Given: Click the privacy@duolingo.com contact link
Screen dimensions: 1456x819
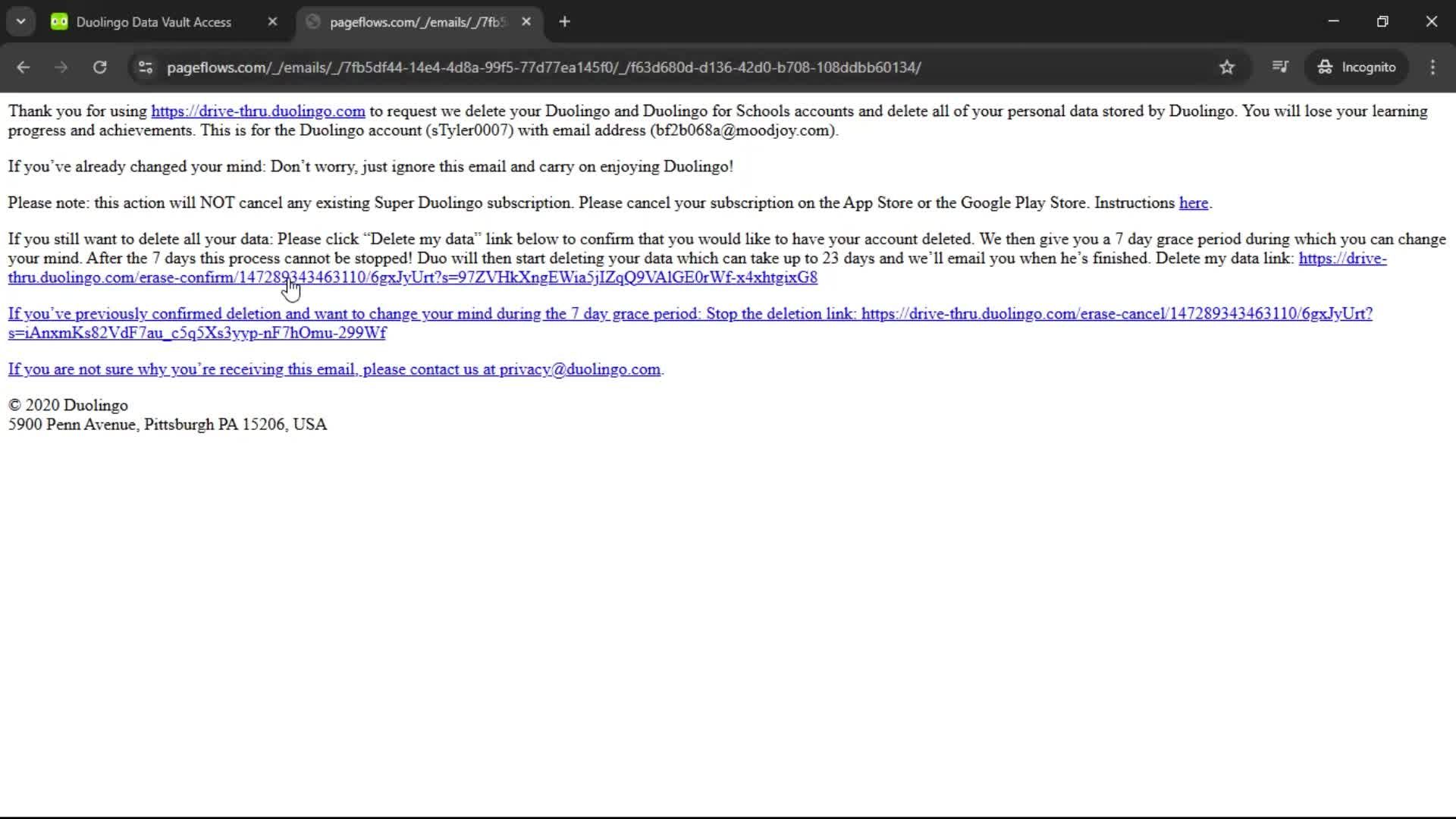Looking at the screenshot, I should [x=579, y=369].
